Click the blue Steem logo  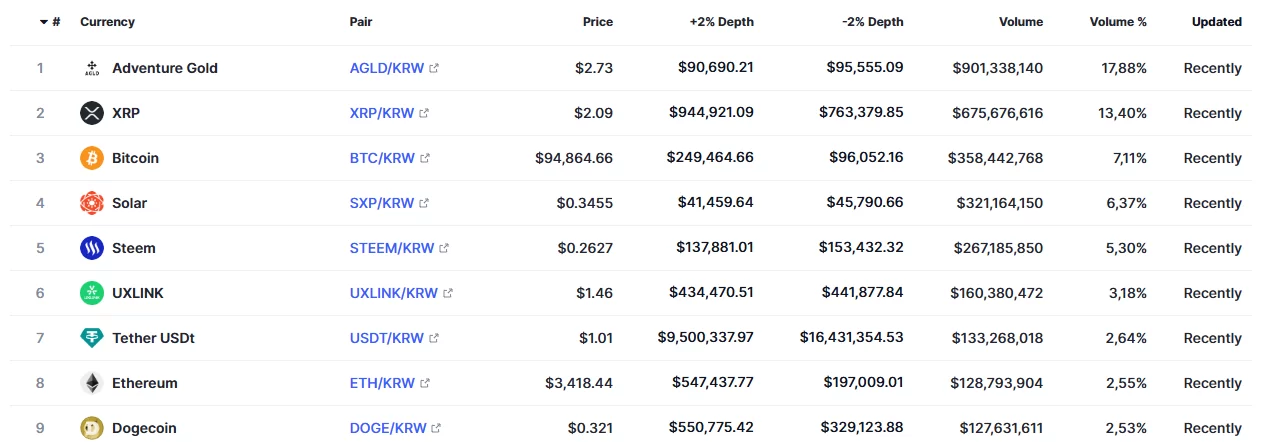(92, 248)
